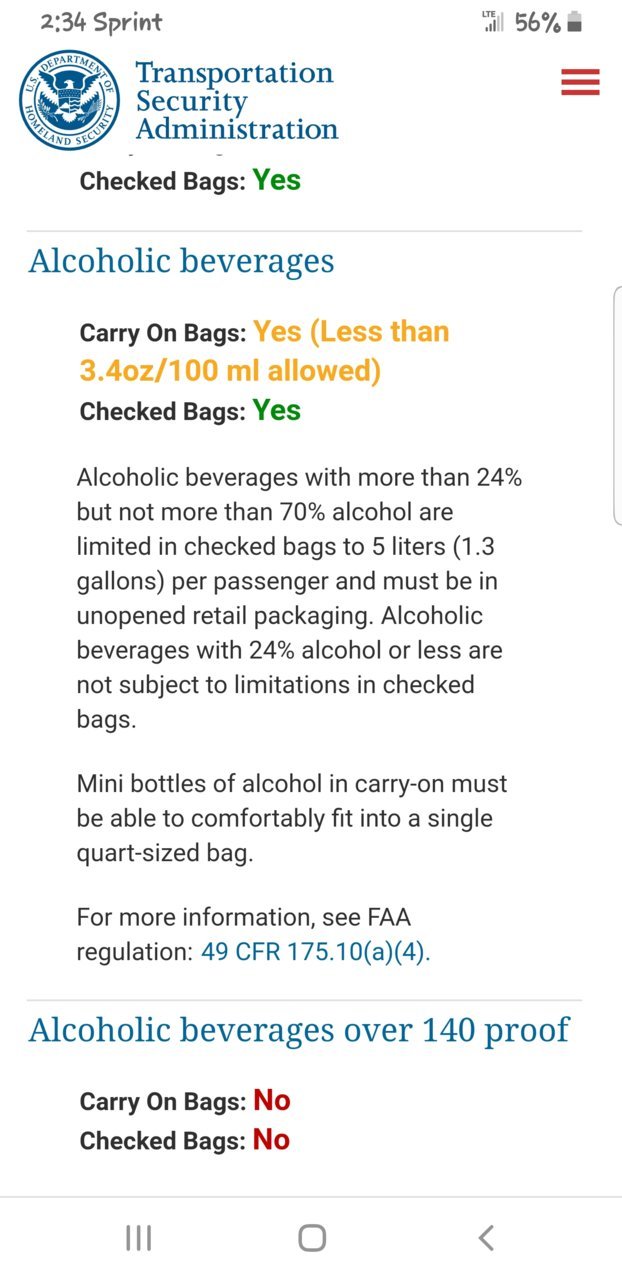This screenshot has height=1279, width=622.
Task: Tap the battery status icon
Action: [574, 22]
